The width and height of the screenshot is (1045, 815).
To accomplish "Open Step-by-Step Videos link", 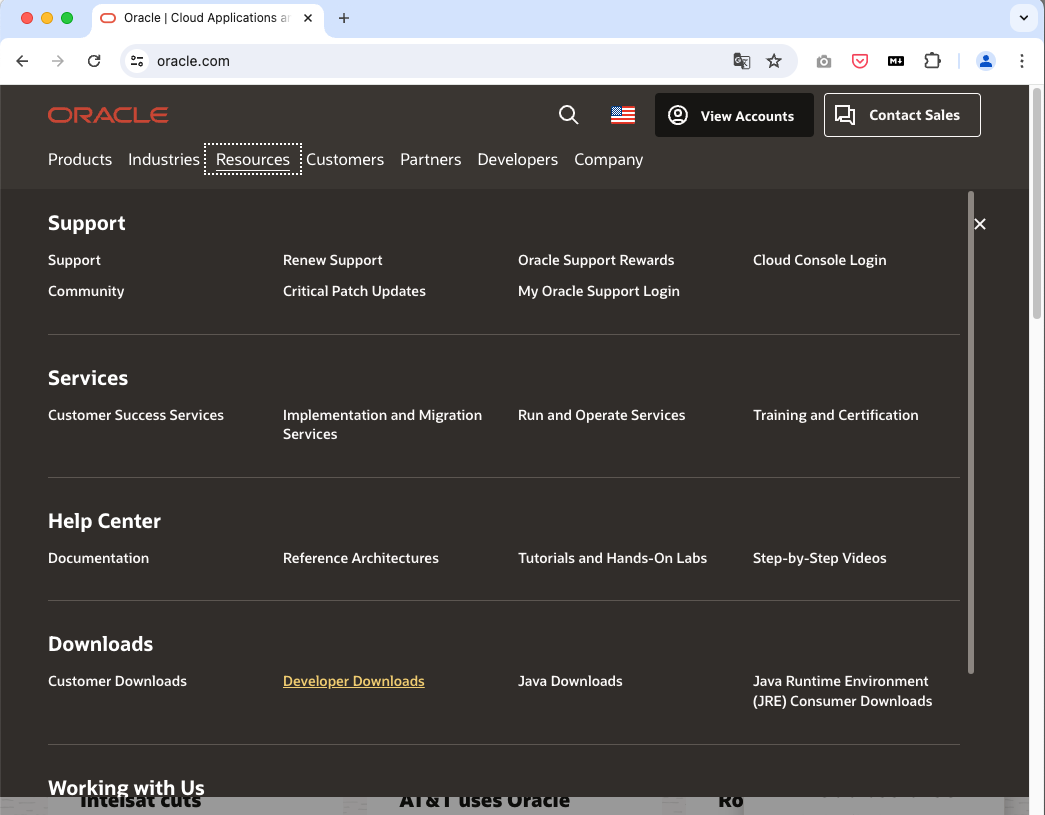I will (819, 558).
